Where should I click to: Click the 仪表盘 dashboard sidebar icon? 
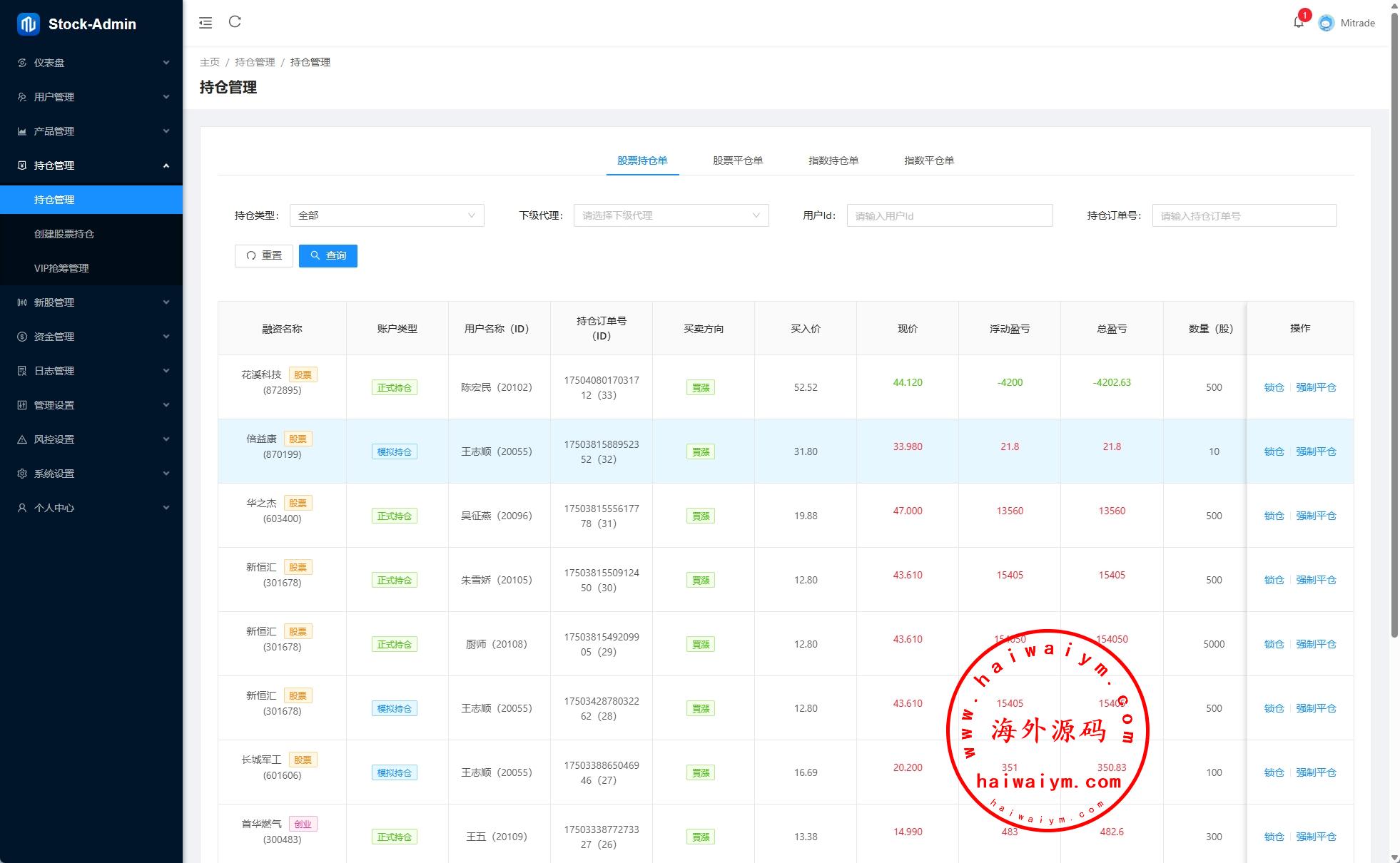coord(22,63)
